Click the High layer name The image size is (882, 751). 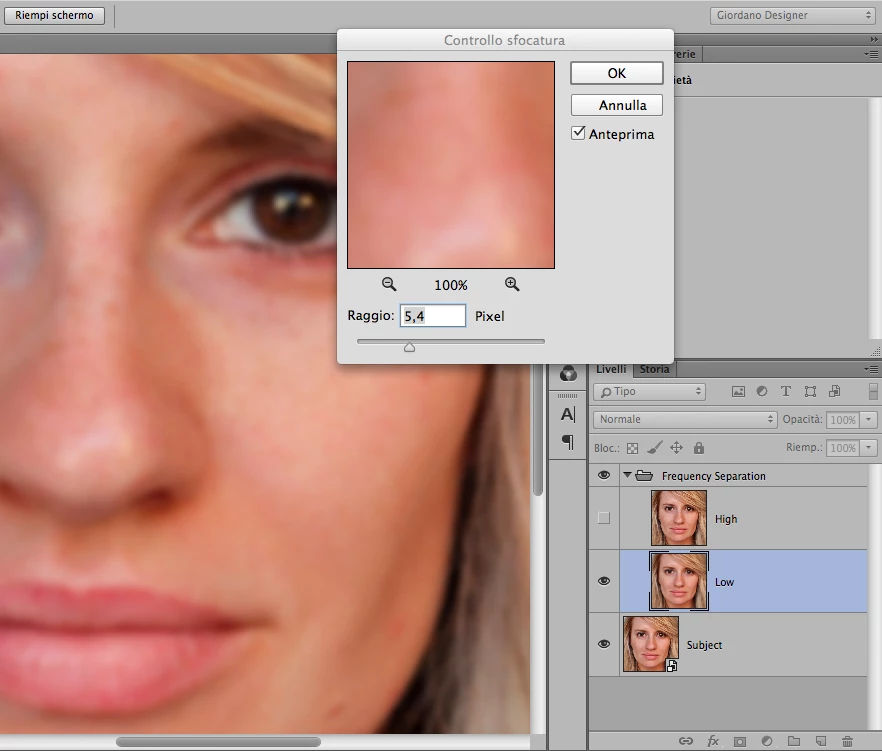click(x=726, y=519)
